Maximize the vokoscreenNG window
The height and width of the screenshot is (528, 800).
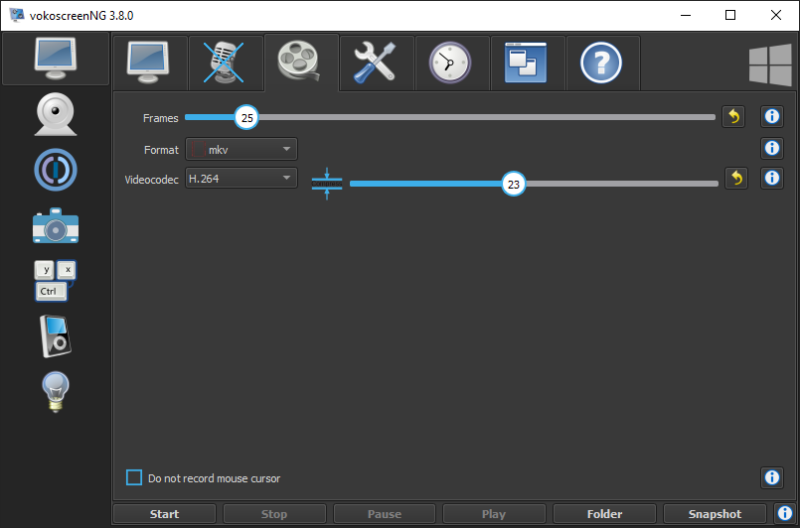(731, 15)
